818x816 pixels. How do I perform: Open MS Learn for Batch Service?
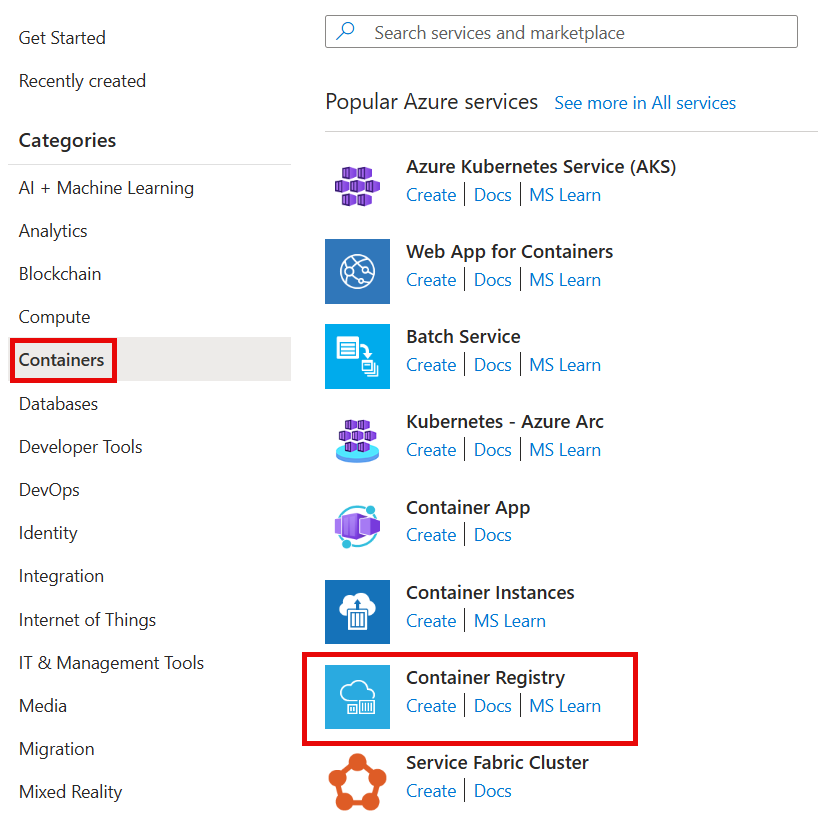[x=565, y=364]
